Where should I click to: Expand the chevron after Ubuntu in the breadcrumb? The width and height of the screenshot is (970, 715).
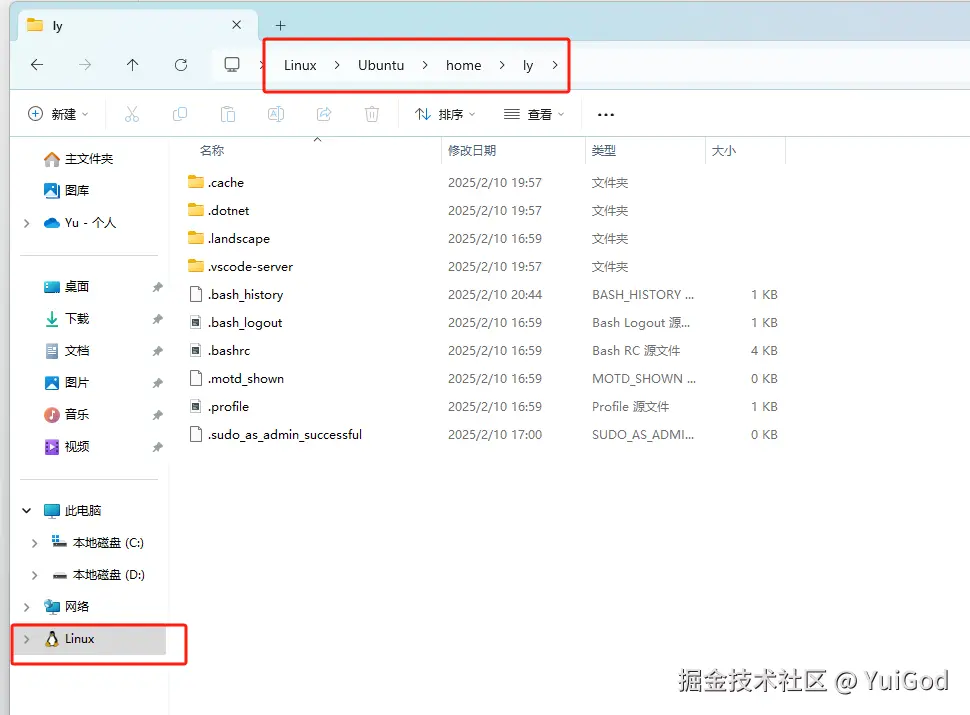(x=425, y=66)
